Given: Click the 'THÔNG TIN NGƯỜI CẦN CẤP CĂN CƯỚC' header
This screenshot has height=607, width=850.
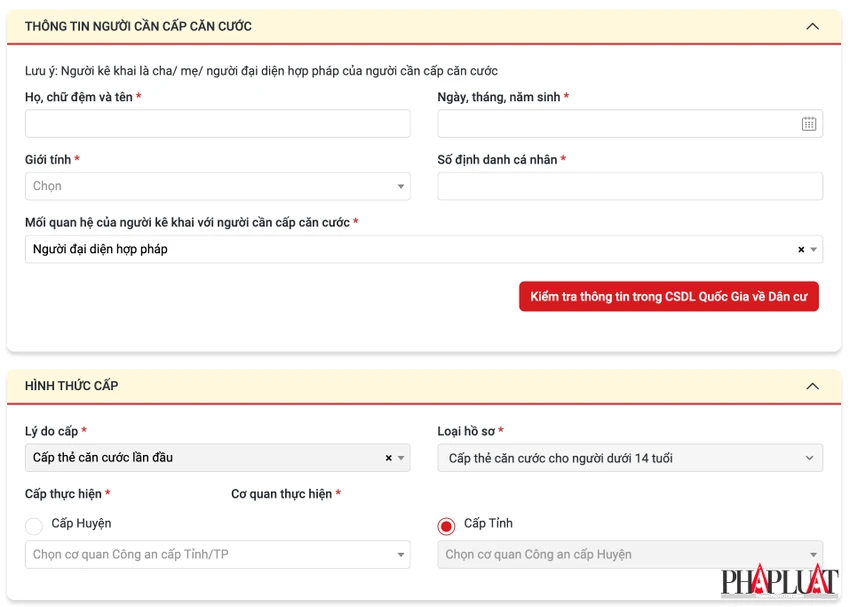Looking at the screenshot, I should point(138,26).
